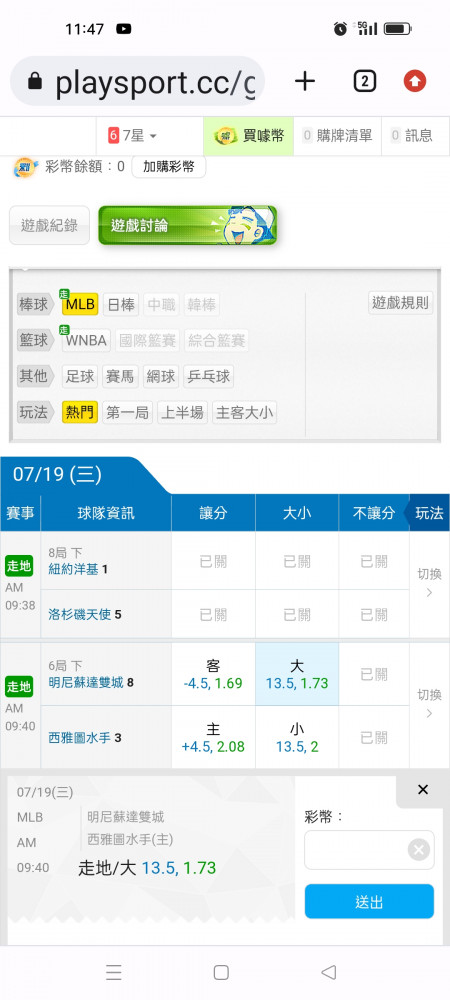Select the 客 -4.5, 1.69 handicap bet
This screenshot has width=450, height=1000.
tap(214, 674)
